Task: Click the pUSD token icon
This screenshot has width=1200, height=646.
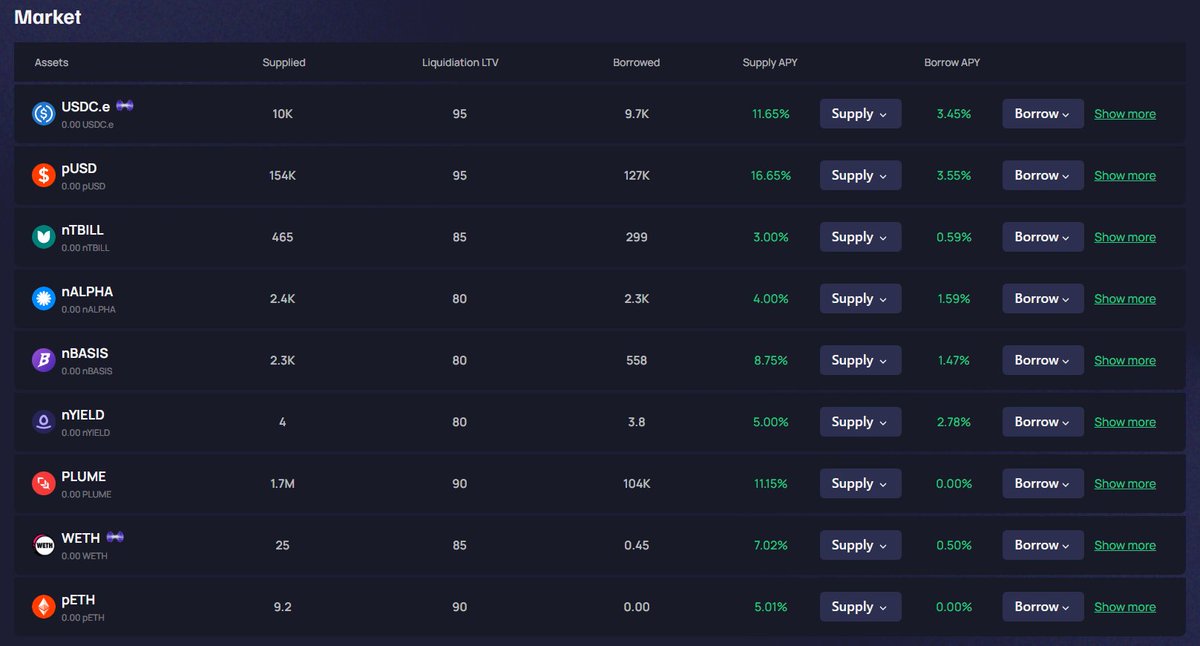Action: pos(43,176)
